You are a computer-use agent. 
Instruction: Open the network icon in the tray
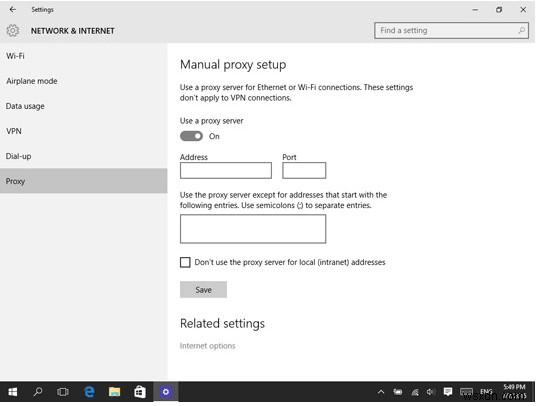pos(415,392)
